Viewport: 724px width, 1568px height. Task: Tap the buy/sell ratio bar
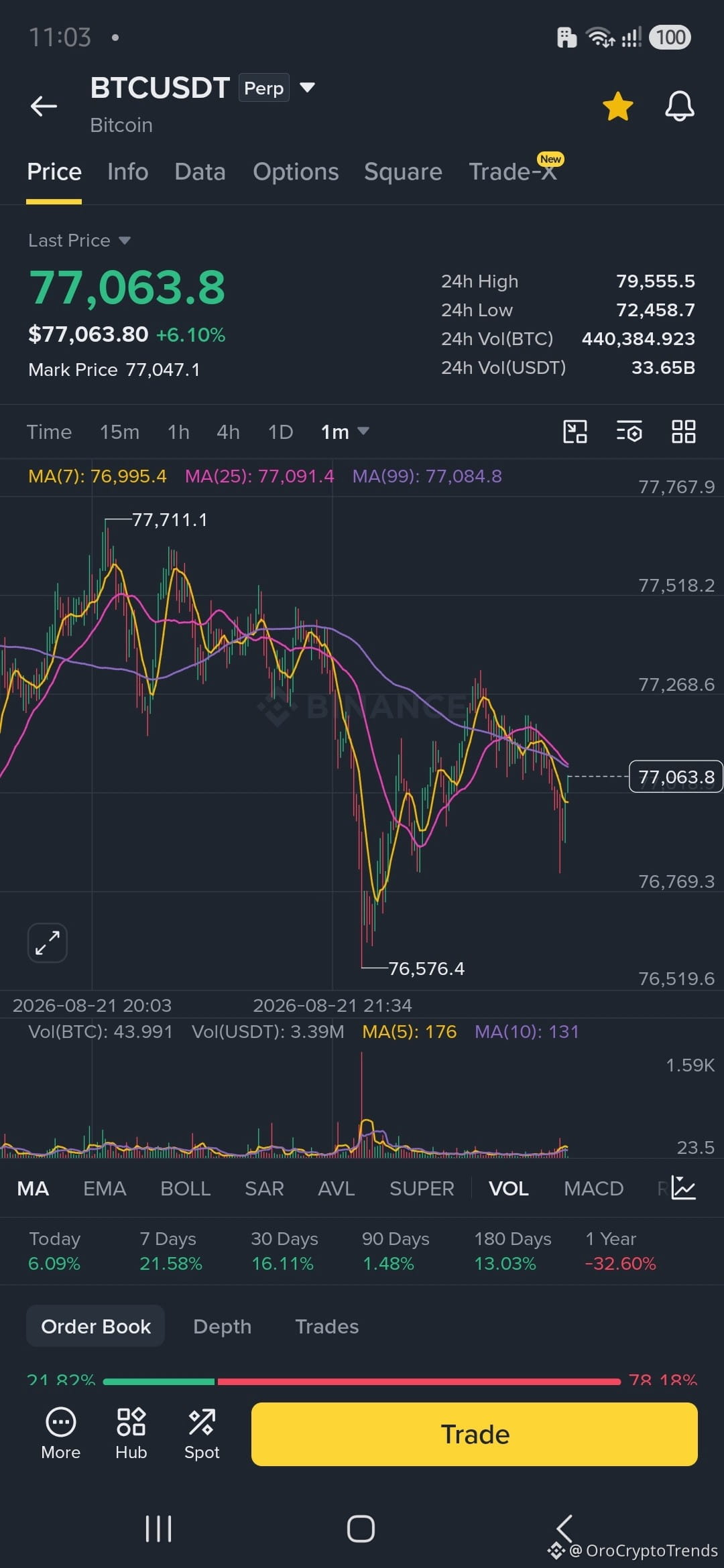click(x=362, y=1381)
